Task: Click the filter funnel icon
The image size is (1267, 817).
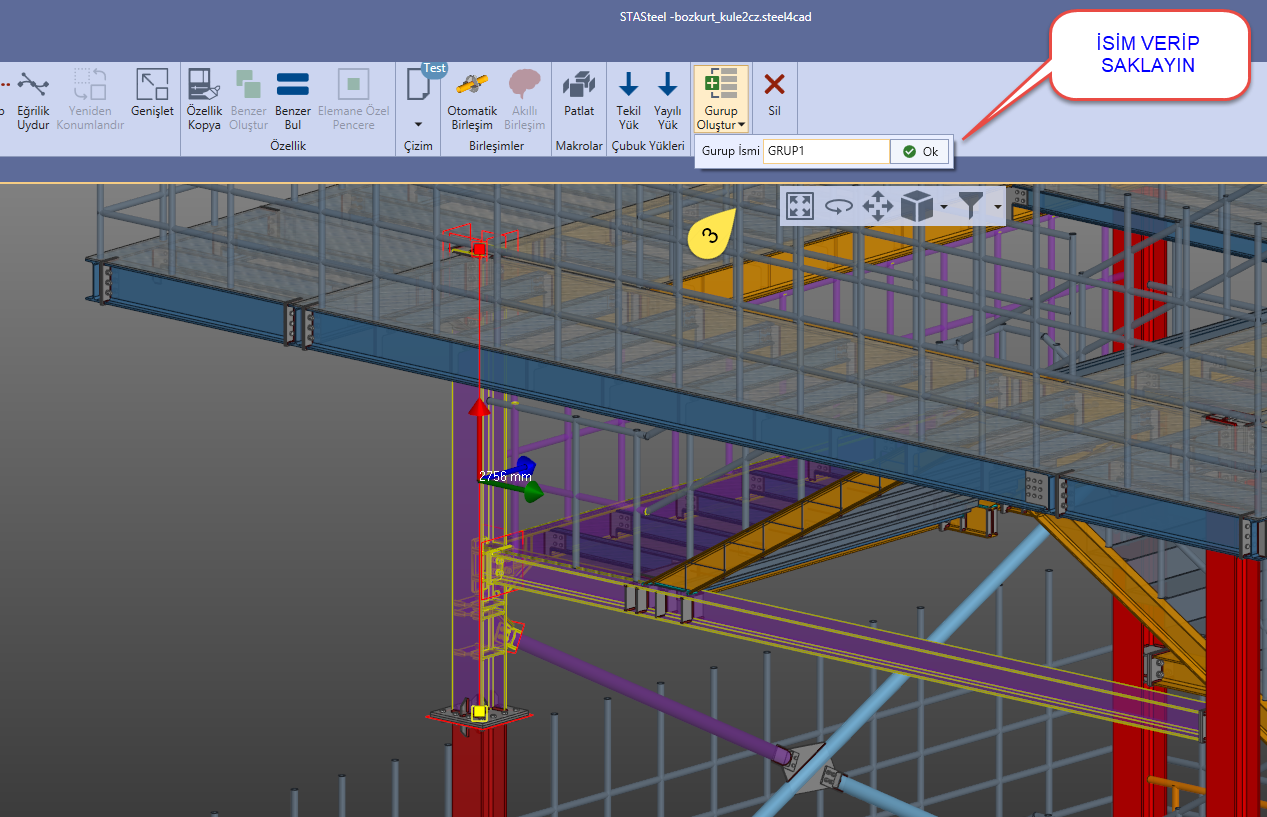Action: pyautogui.click(x=971, y=206)
